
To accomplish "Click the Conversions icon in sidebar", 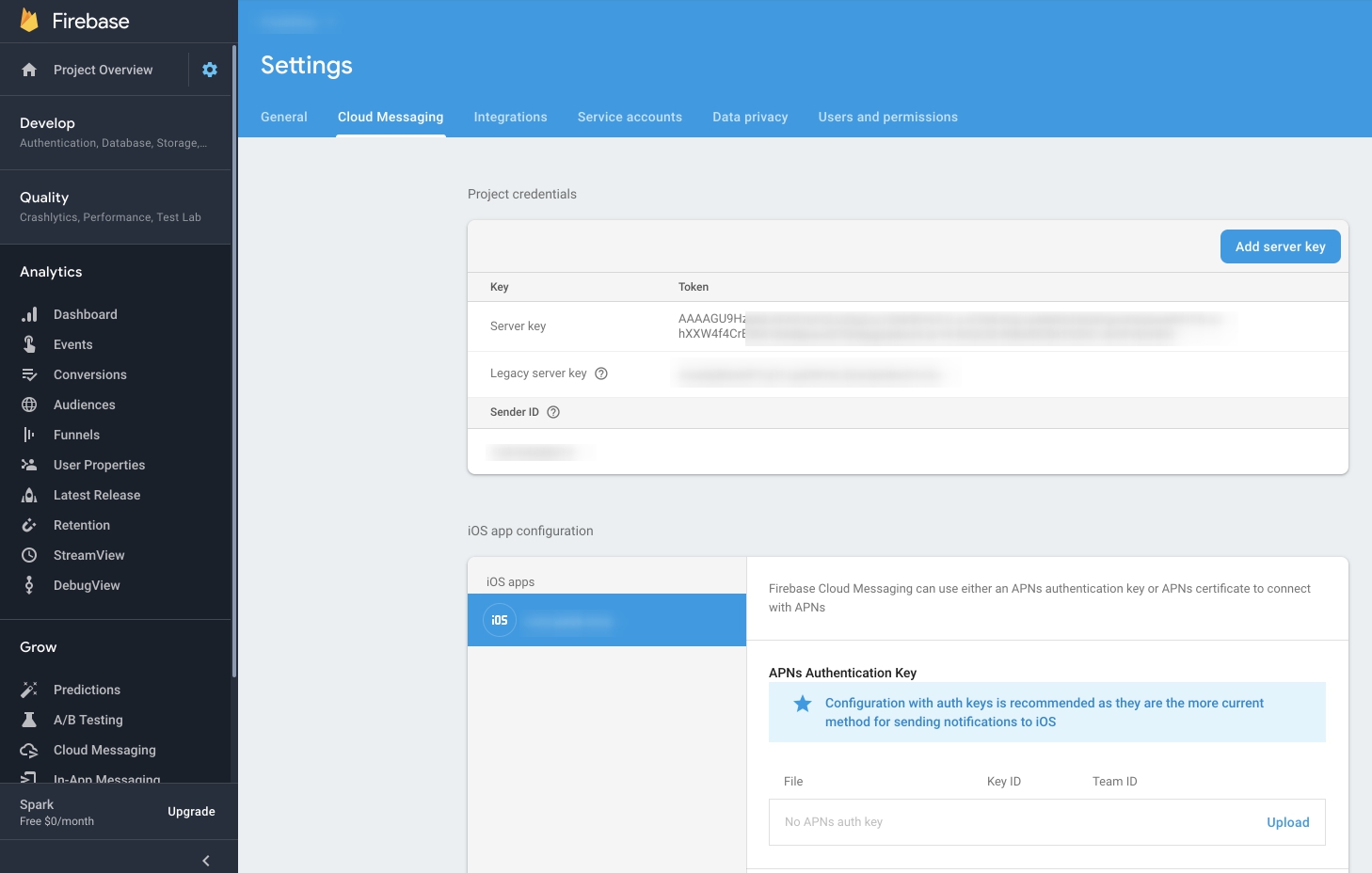I will (29, 374).
